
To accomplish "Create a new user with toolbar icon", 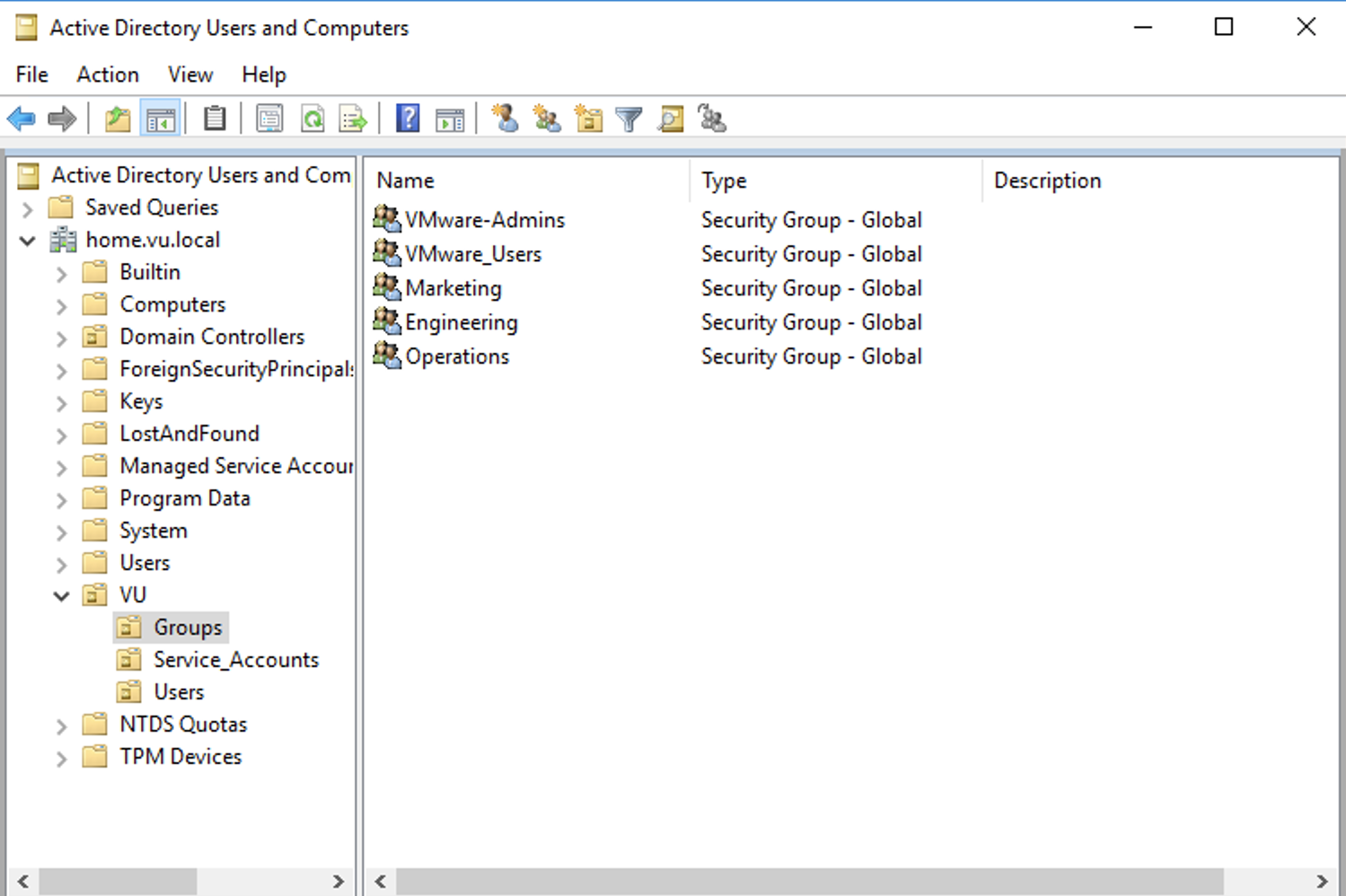I will (x=505, y=119).
